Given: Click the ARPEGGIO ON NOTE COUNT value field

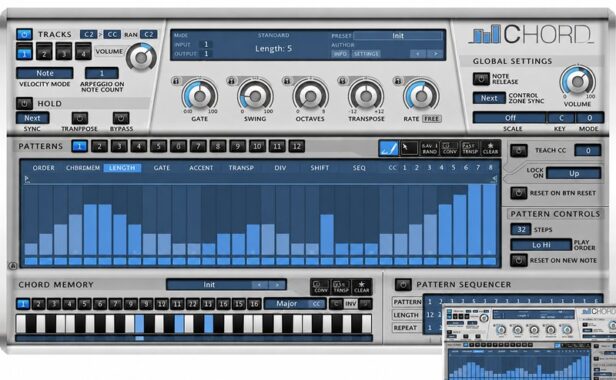Looking at the screenshot, I should [102, 73].
